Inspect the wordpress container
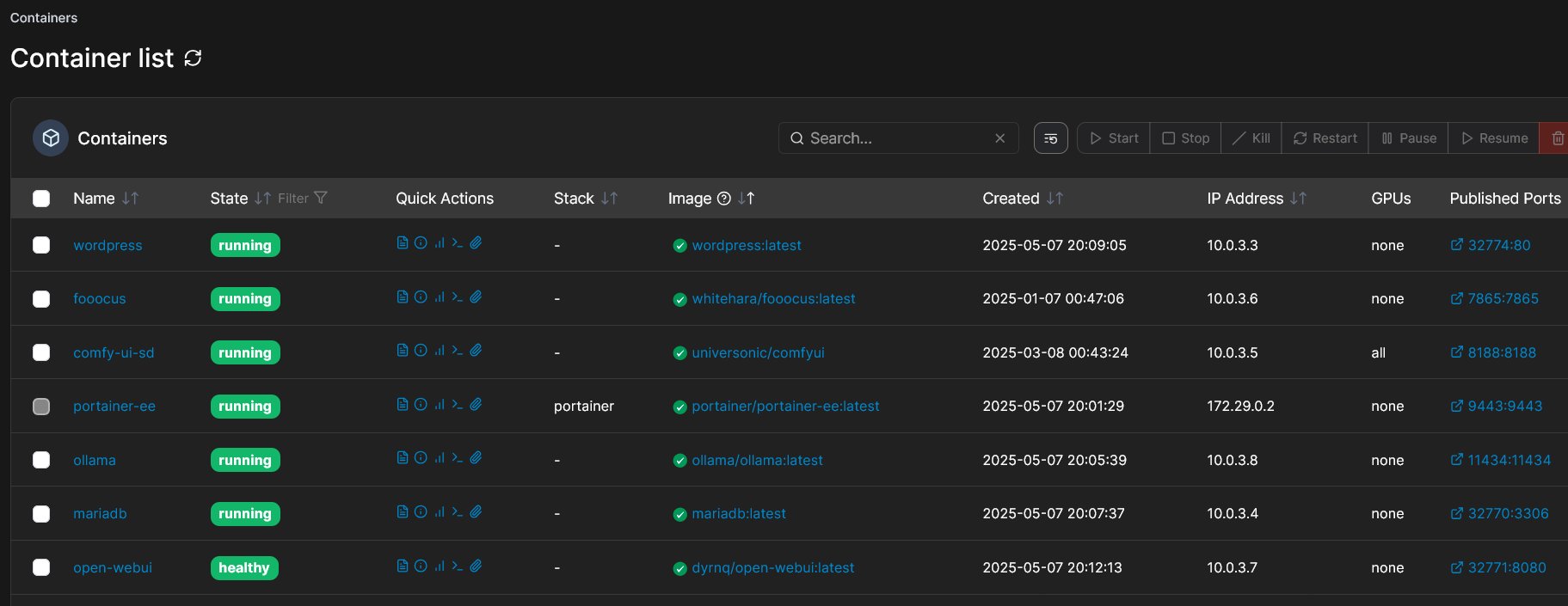 point(421,243)
